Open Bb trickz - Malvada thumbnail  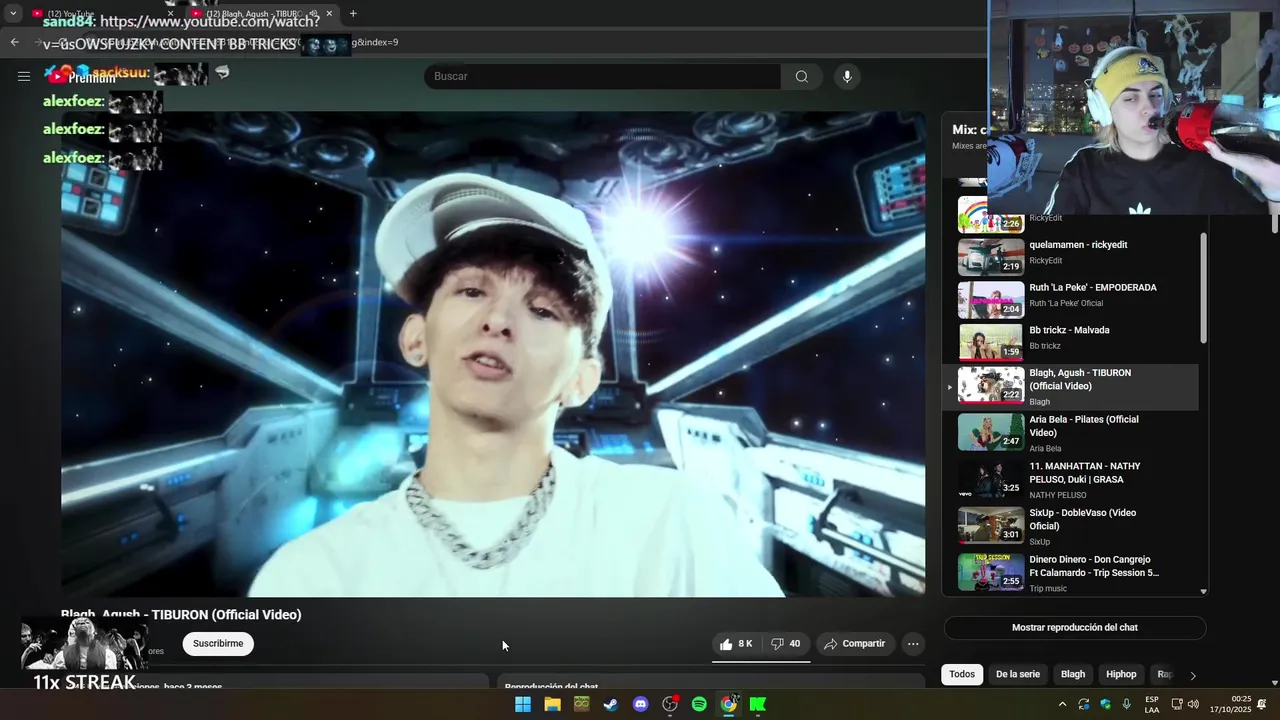coord(991,342)
